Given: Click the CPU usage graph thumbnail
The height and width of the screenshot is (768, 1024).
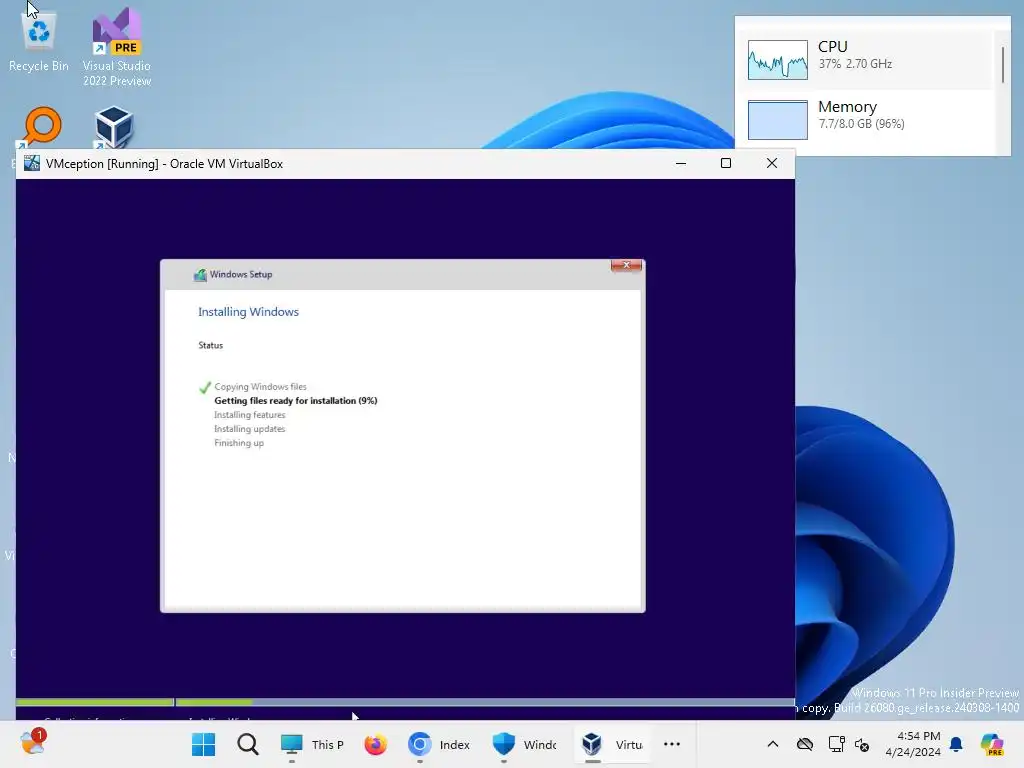Looking at the screenshot, I should click(x=777, y=59).
